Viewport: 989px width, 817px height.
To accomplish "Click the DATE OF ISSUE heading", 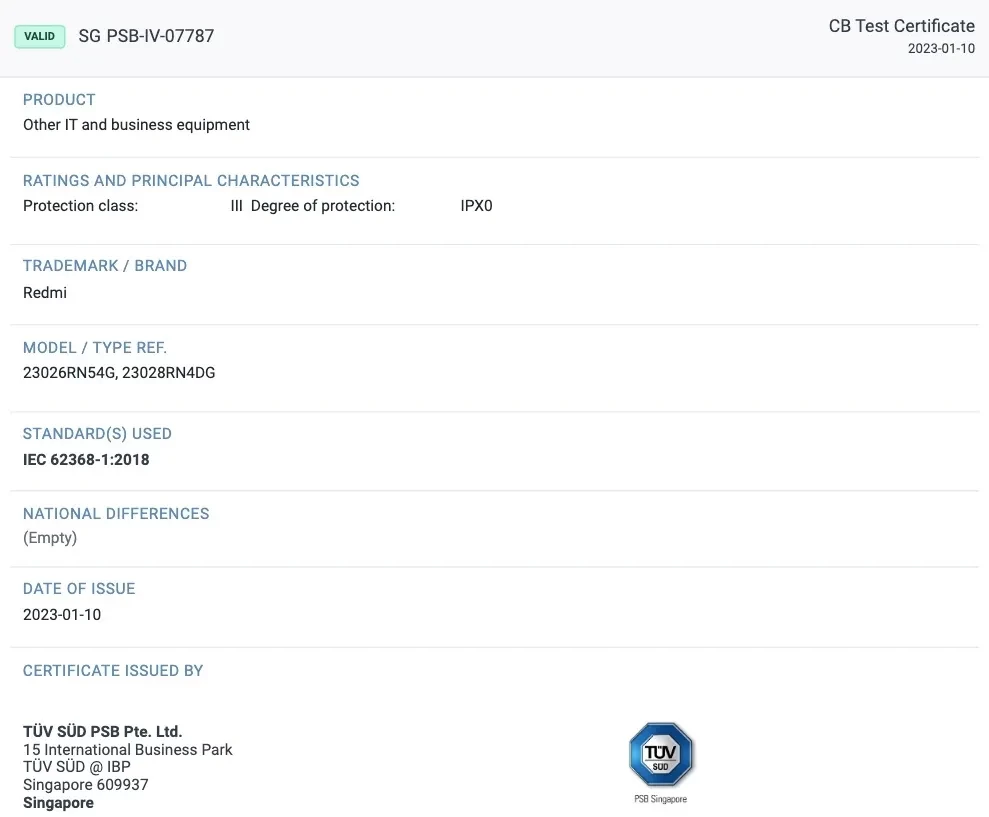I will [x=79, y=589].
